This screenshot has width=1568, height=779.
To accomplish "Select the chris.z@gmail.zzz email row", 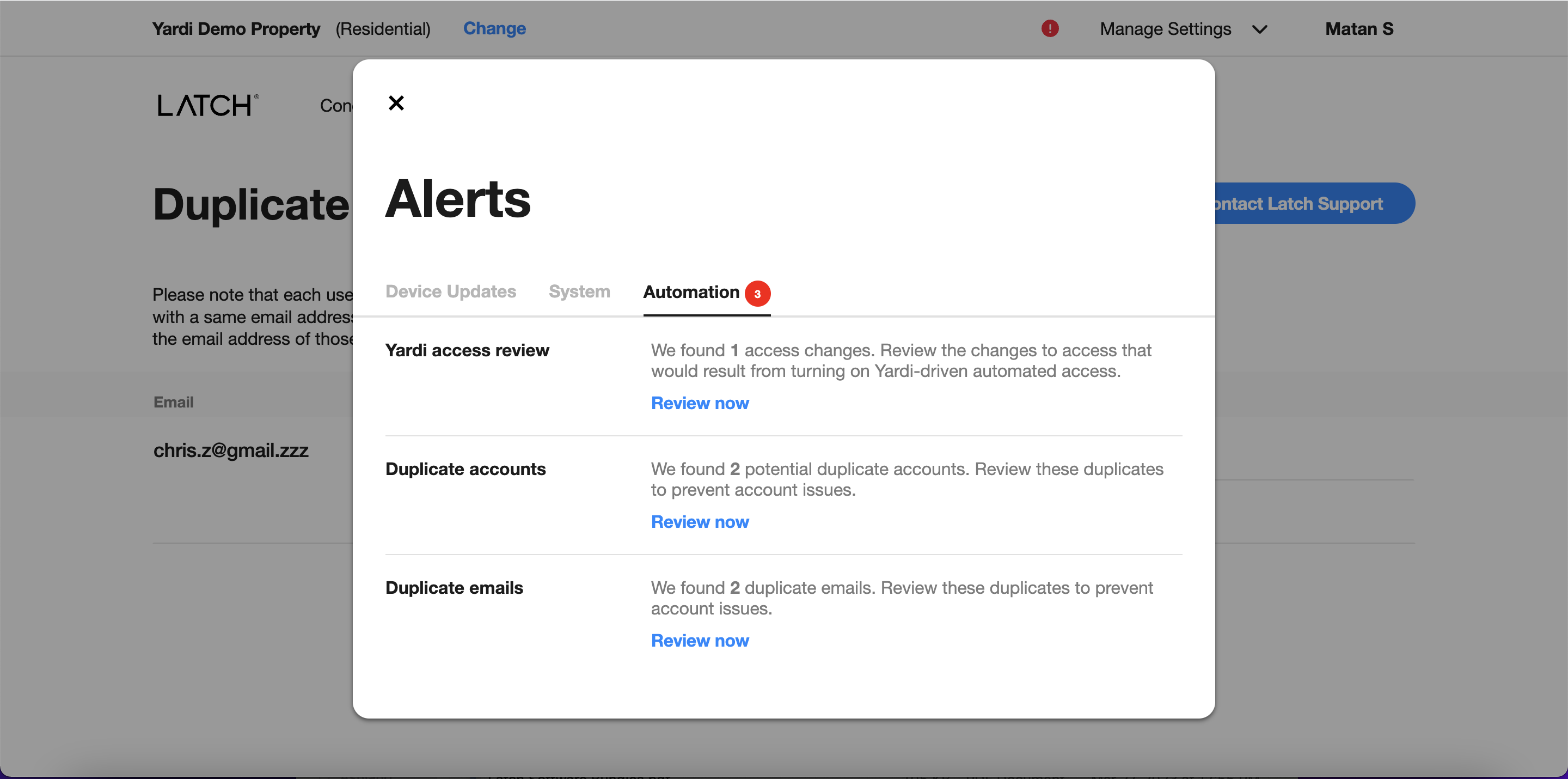I will (x=231, y=450).
